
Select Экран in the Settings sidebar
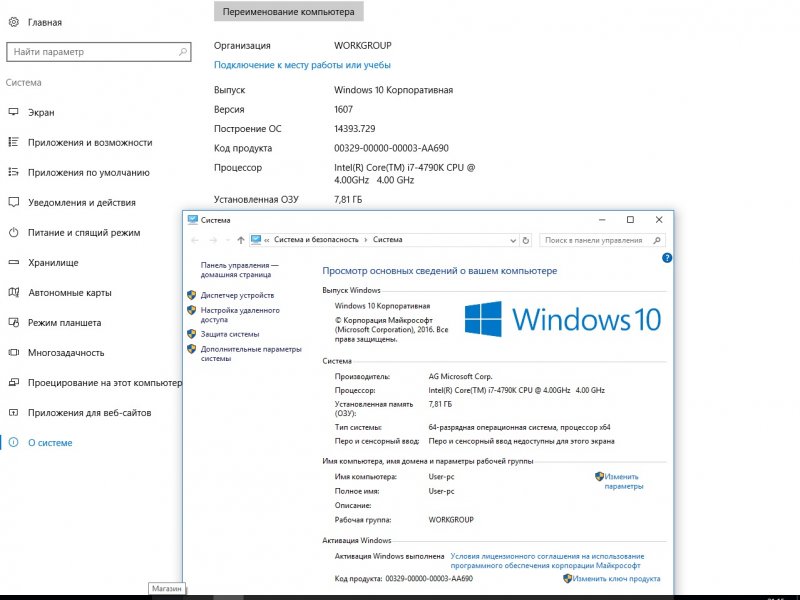click(41, 113)
